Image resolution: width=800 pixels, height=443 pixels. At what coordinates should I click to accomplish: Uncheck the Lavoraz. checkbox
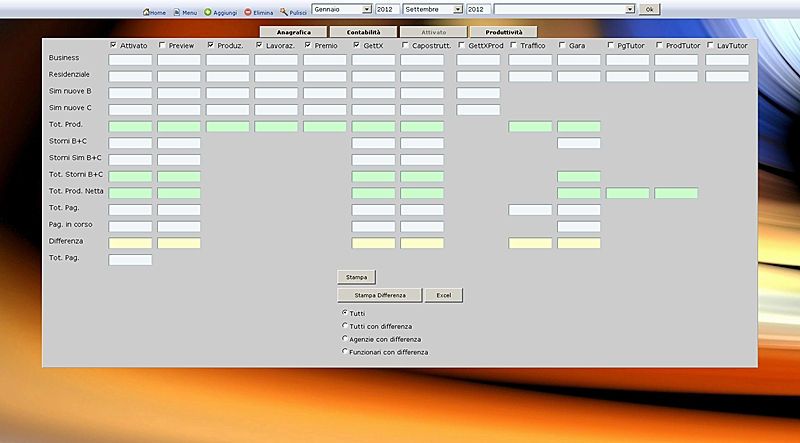(259, 45)
